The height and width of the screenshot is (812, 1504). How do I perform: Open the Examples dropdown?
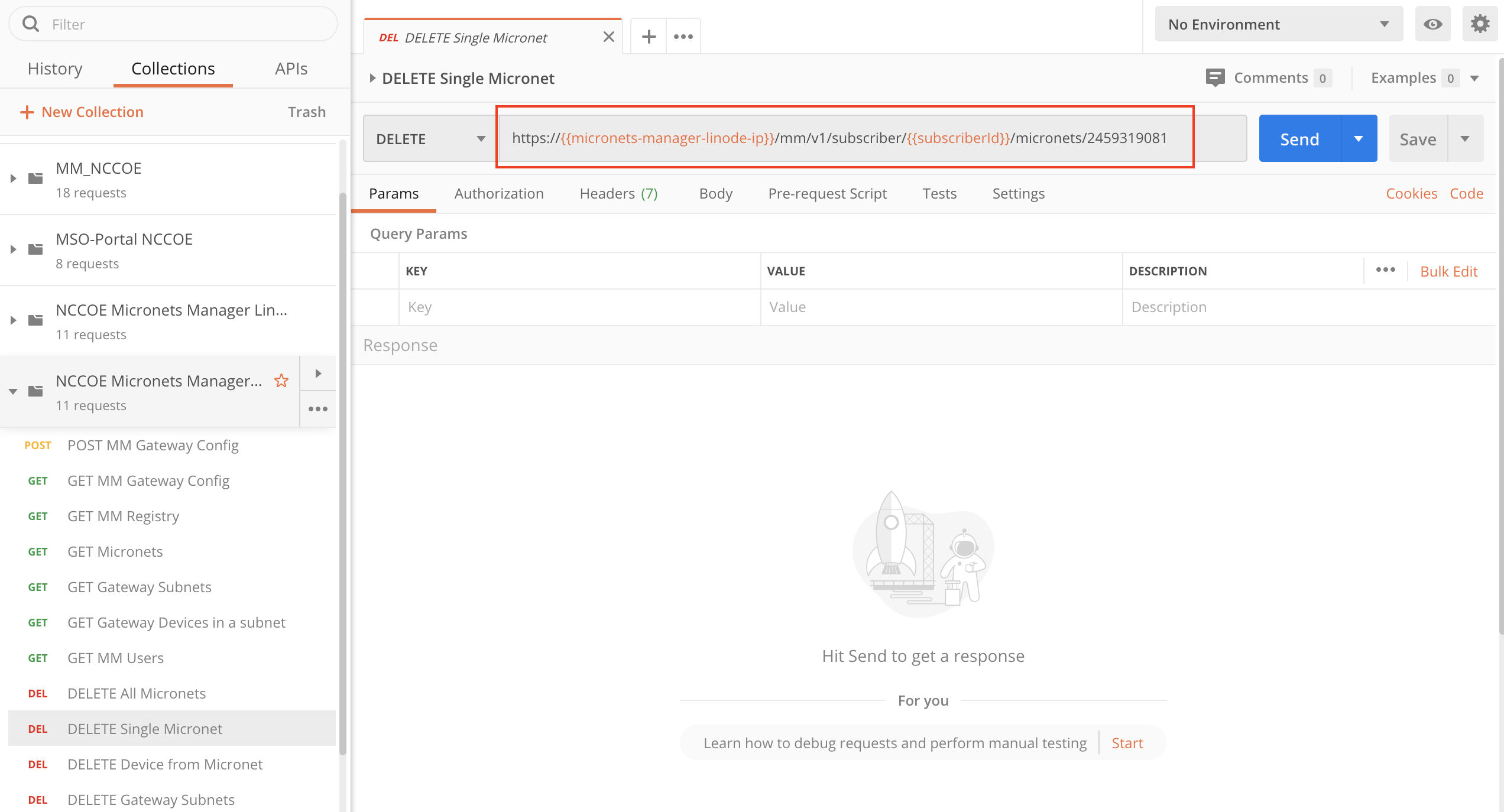point(1425,77)
